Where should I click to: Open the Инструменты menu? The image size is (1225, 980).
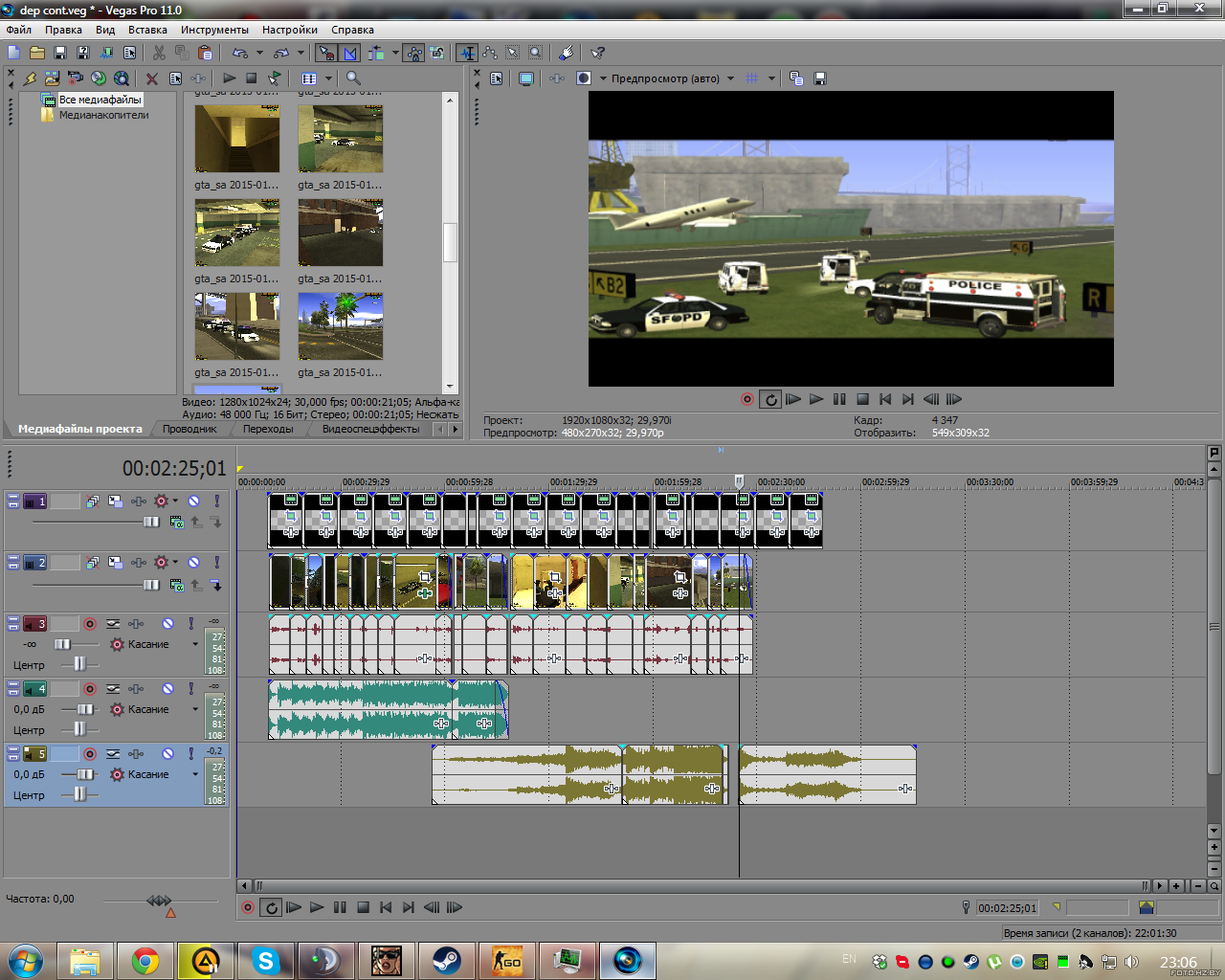tap(214, 30)
